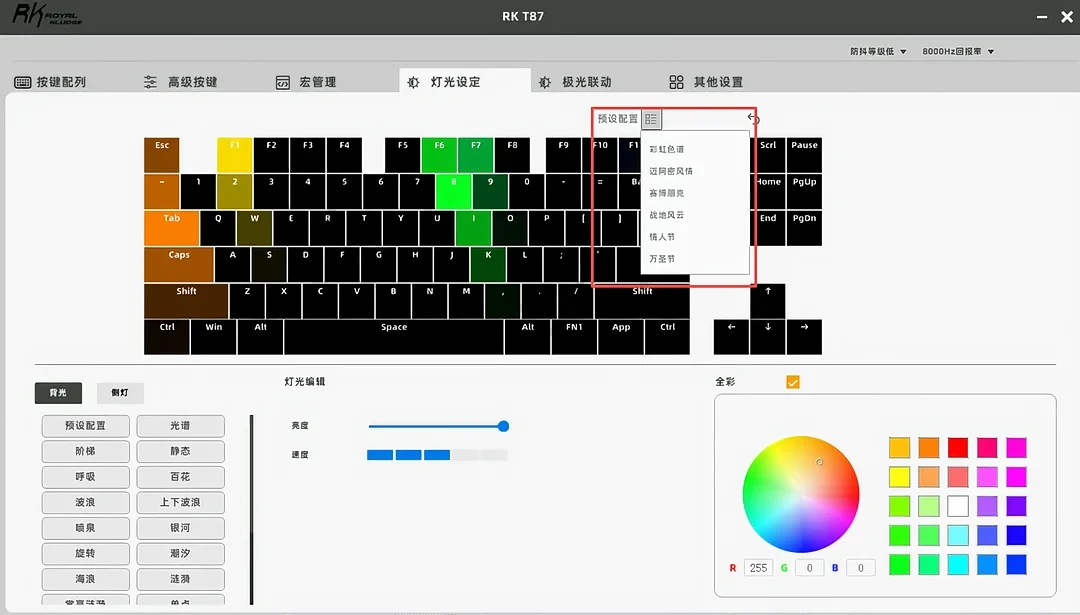Click the undo arrow icon above keyboard
The height and width of the screenshot is (615, 1080).
coord(753,119)
